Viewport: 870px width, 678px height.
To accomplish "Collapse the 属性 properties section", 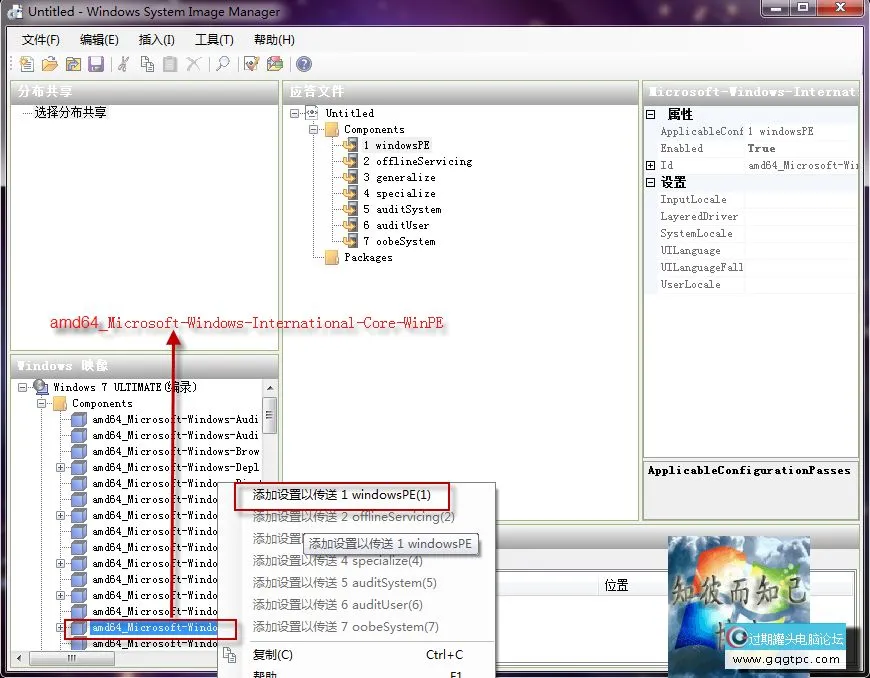I will coord(650,115).
